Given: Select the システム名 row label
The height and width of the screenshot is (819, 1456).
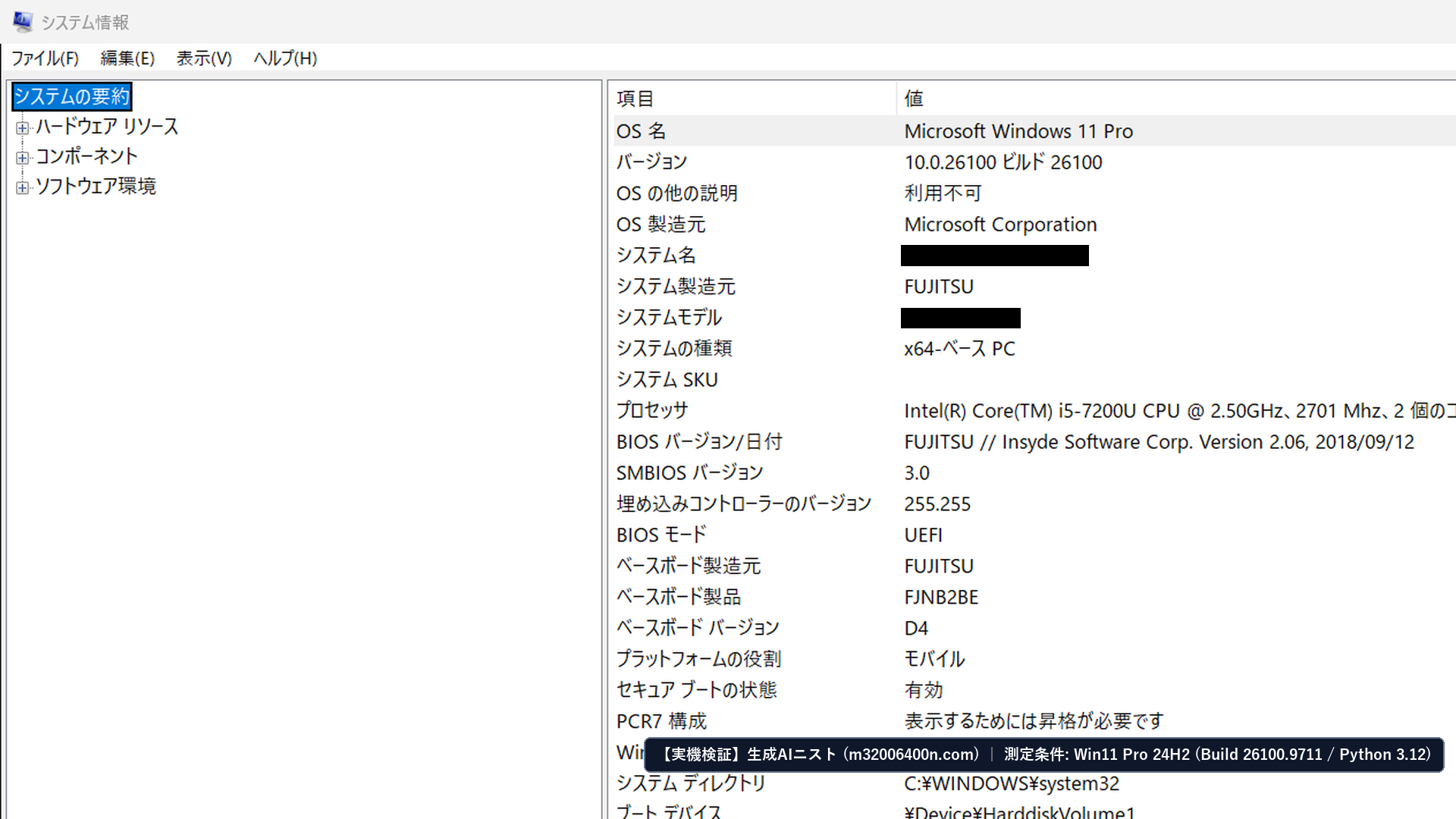Looking at the screenshot, I should (656, 256).
